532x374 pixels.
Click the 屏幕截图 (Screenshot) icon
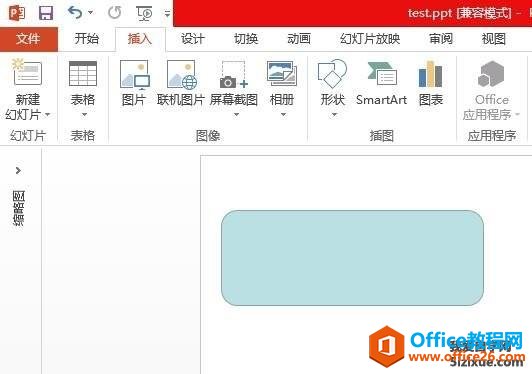click(x=233, y=74)
